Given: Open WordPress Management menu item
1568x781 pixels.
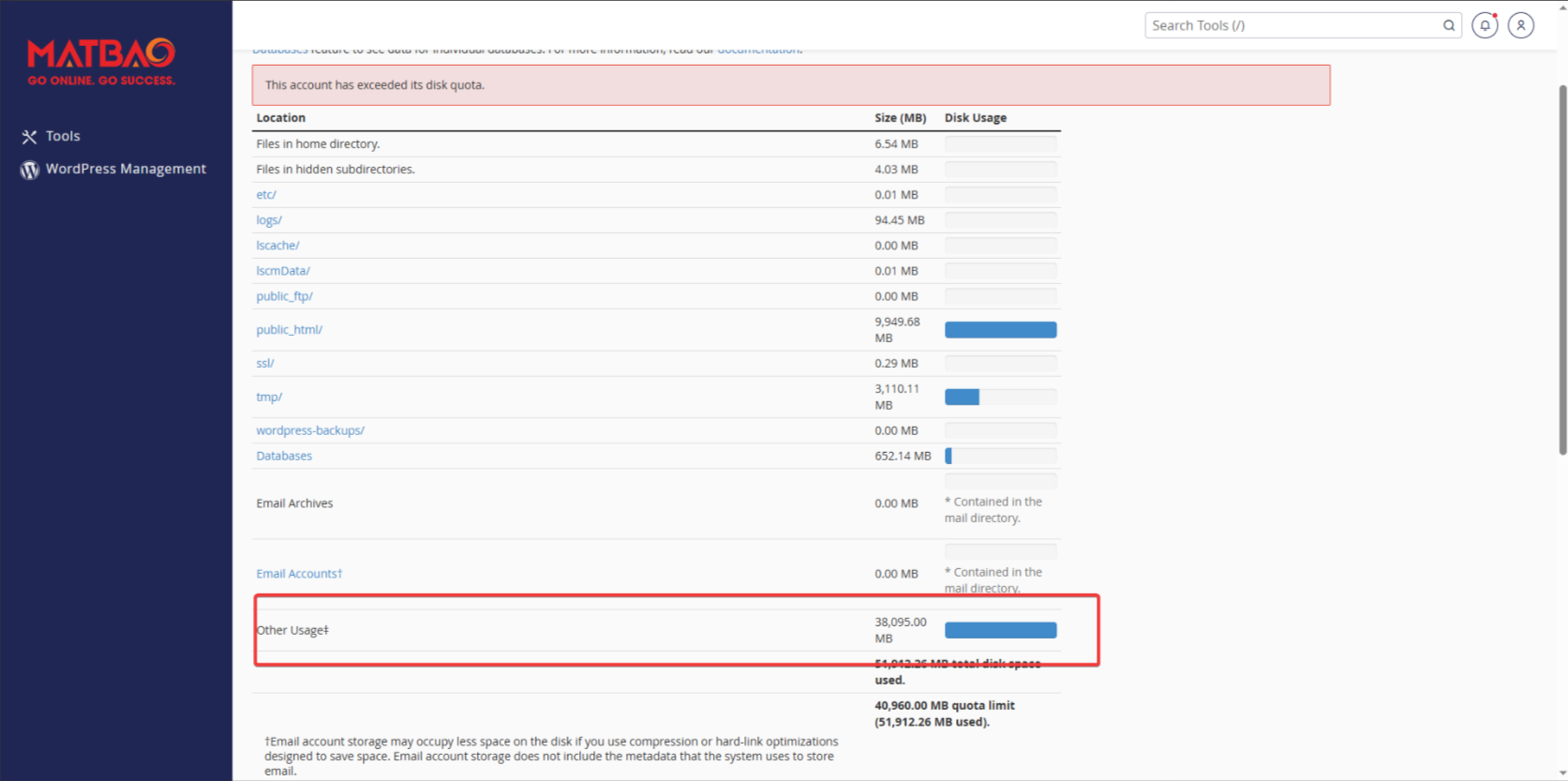Looking at the screenshot, I should tap(126, 169).
